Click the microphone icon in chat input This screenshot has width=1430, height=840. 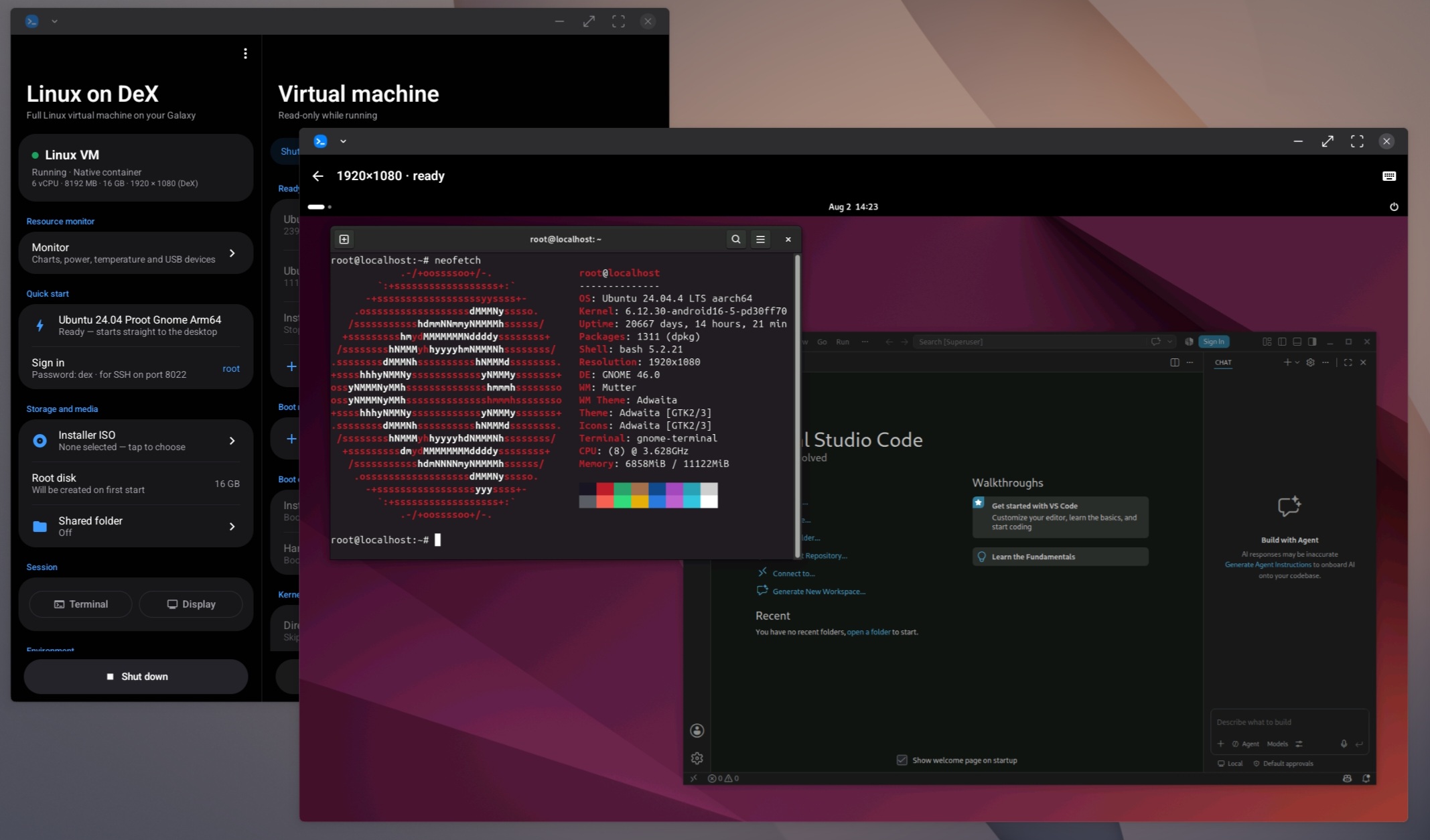coord(1344,744)
